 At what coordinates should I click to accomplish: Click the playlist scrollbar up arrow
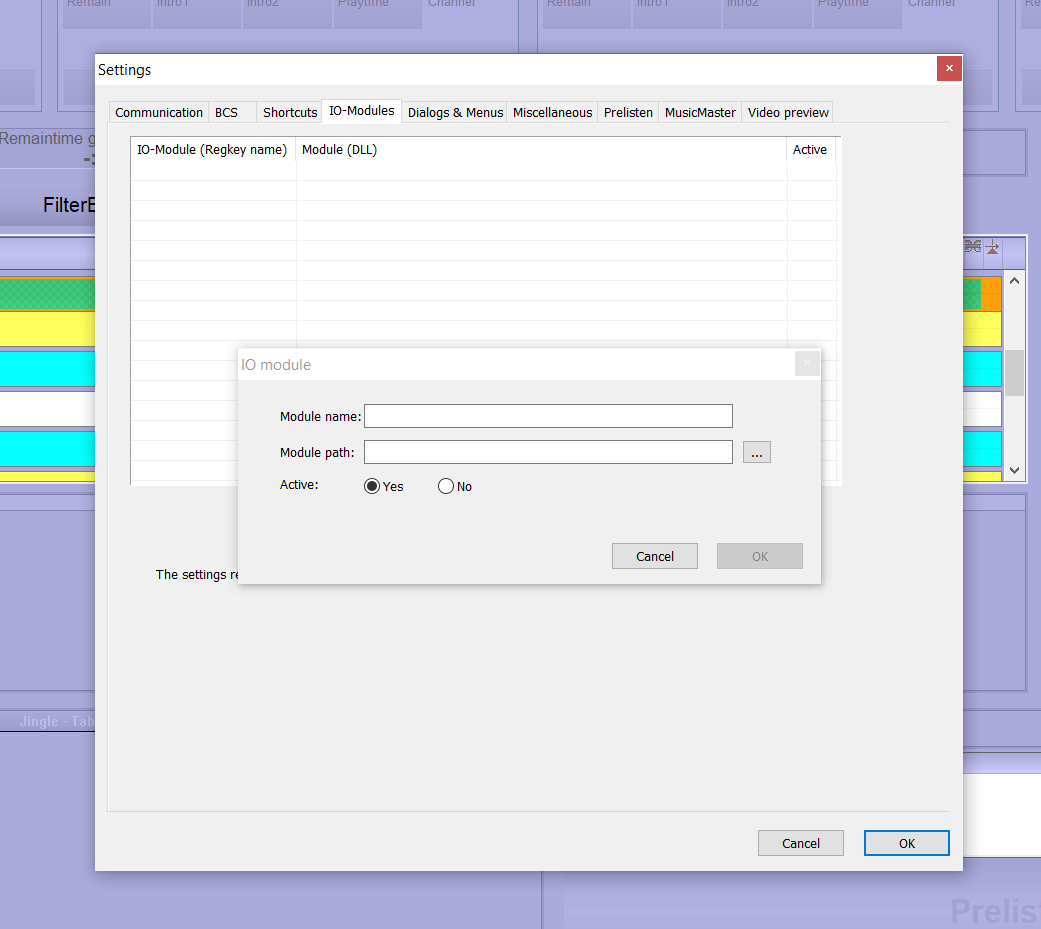click(1014, 281)
